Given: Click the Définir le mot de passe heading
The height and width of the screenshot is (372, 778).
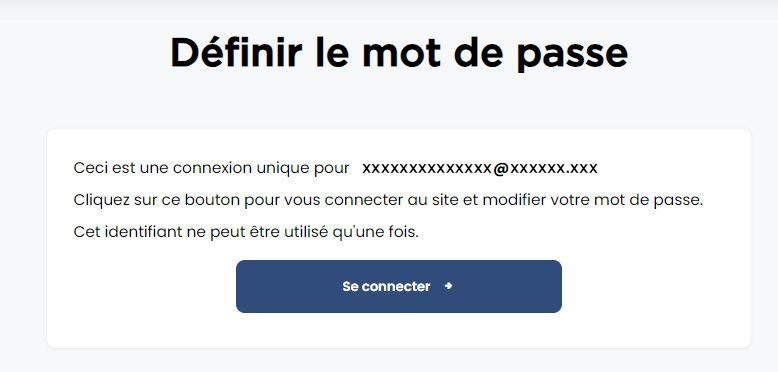Looking at the screenshot, I should pos(399,53).
